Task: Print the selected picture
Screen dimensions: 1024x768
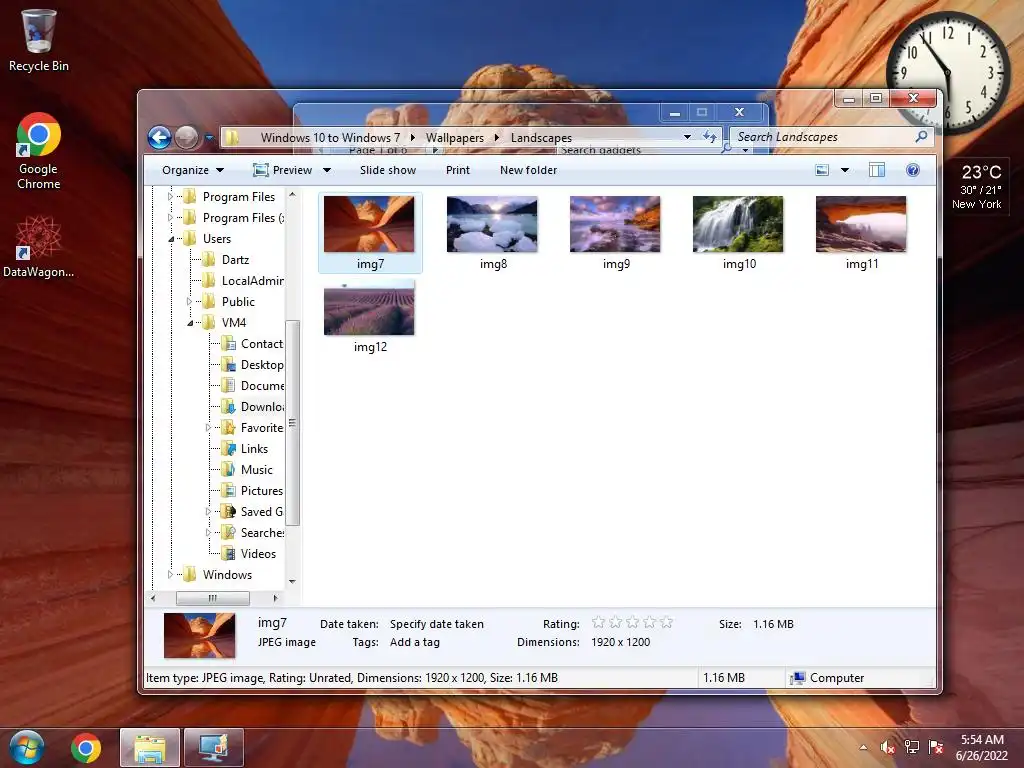Action: 458,170
